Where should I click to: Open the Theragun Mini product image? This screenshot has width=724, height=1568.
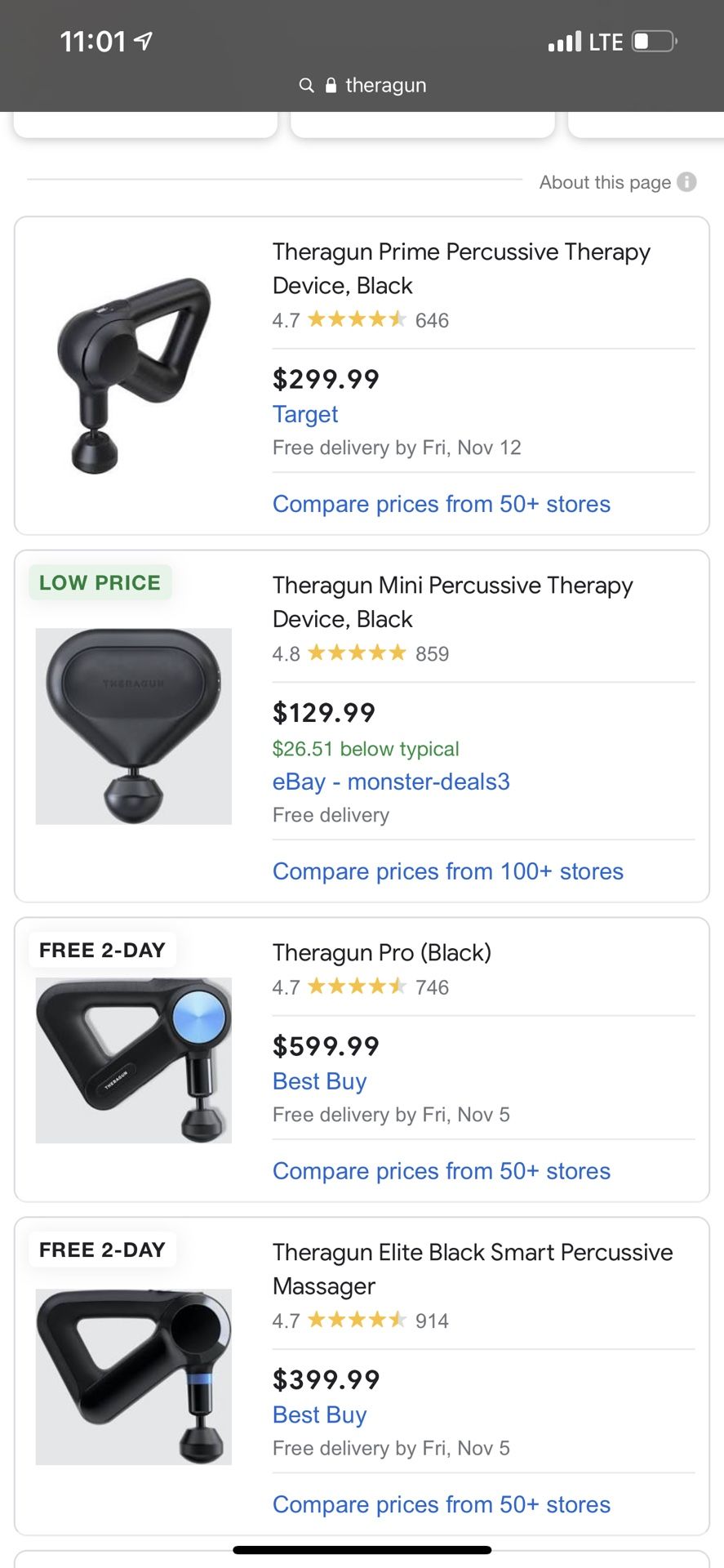pyautogui.click(x=134, y=726)
